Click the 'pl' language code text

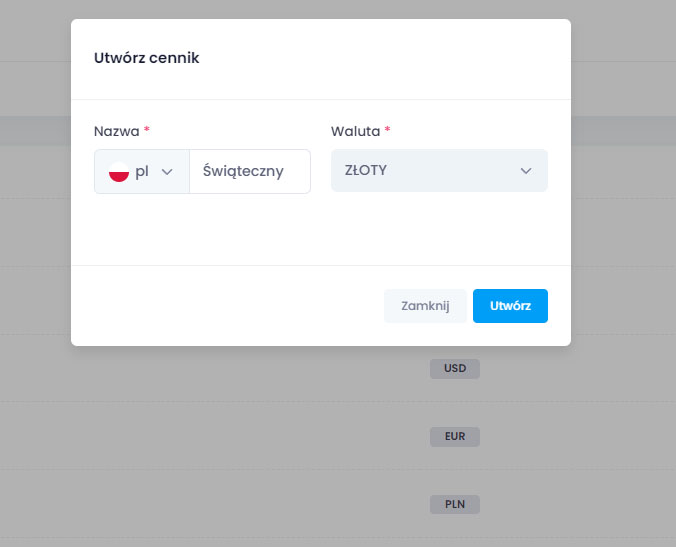142,171
